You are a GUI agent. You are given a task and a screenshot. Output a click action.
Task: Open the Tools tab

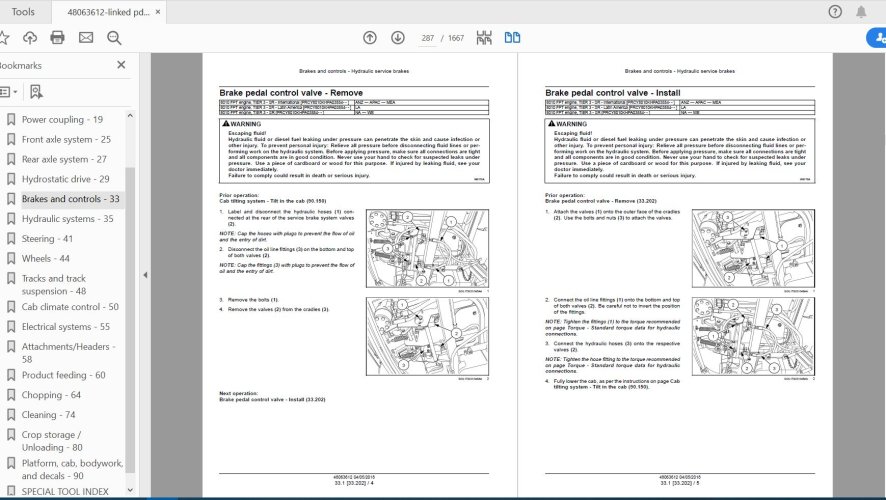click(x=23, y=12)
